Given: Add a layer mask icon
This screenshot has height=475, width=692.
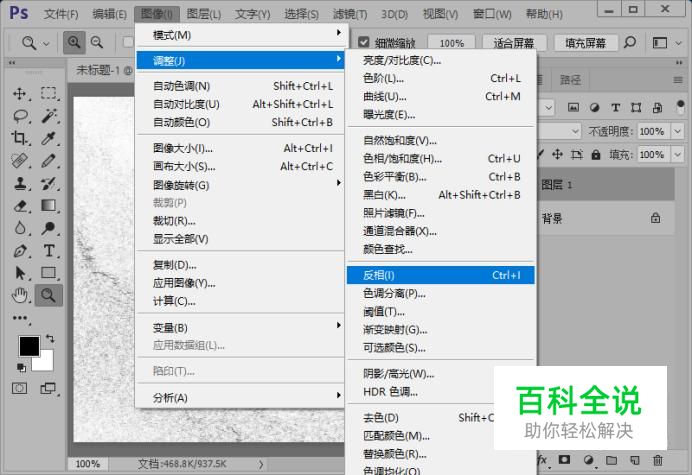Looking at the screenshot, I should tap(564, 460).
